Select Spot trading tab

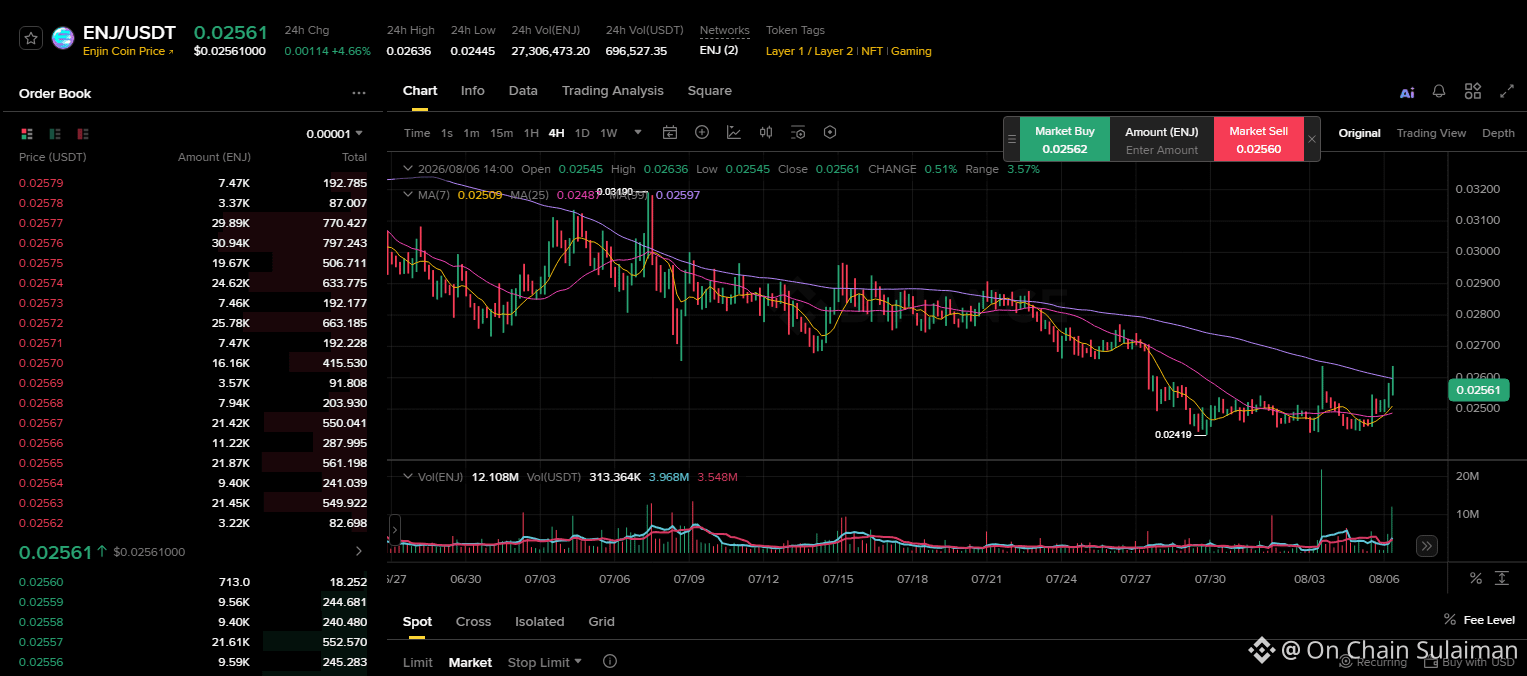(x=417, y=621)
